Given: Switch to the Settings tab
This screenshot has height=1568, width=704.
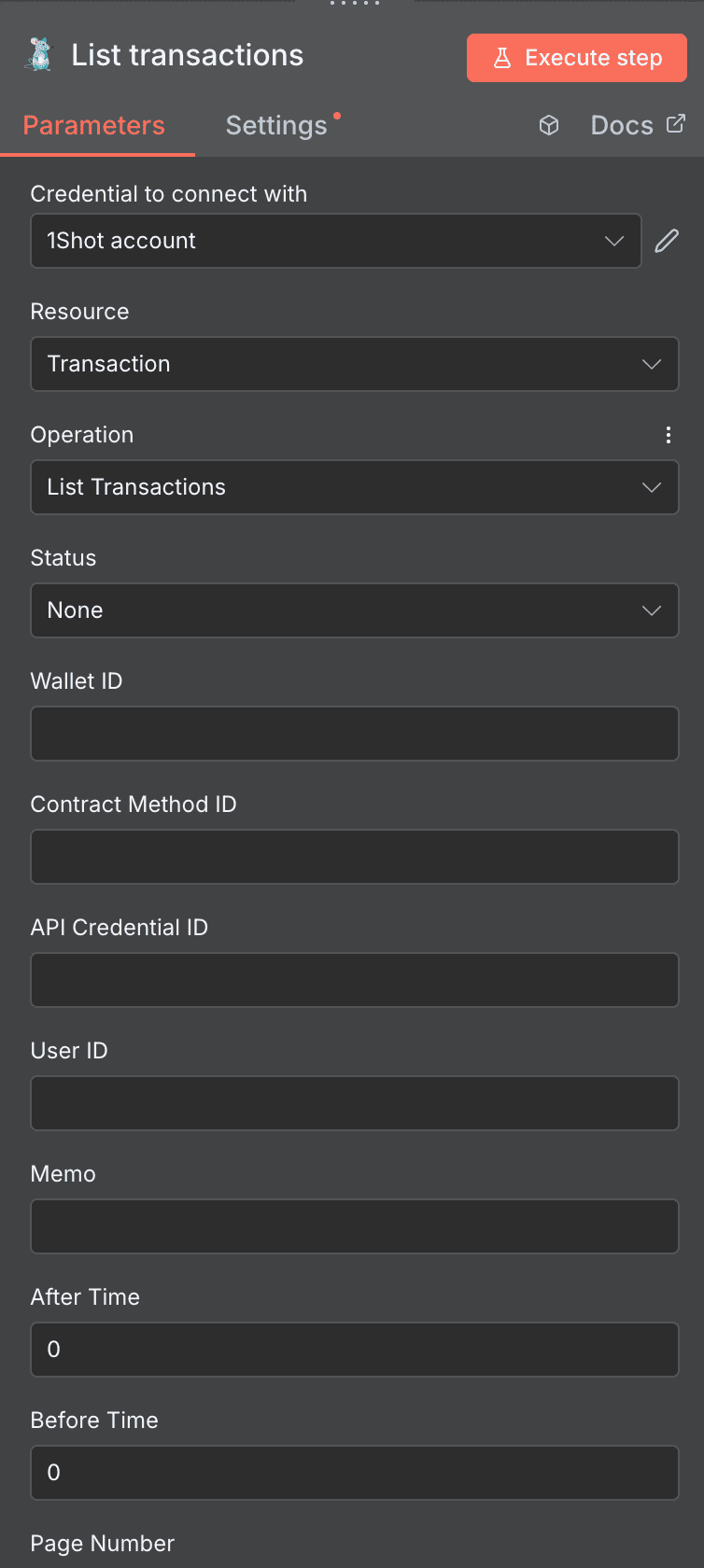Looking at the screenshot, I should (x=275, y=125).
